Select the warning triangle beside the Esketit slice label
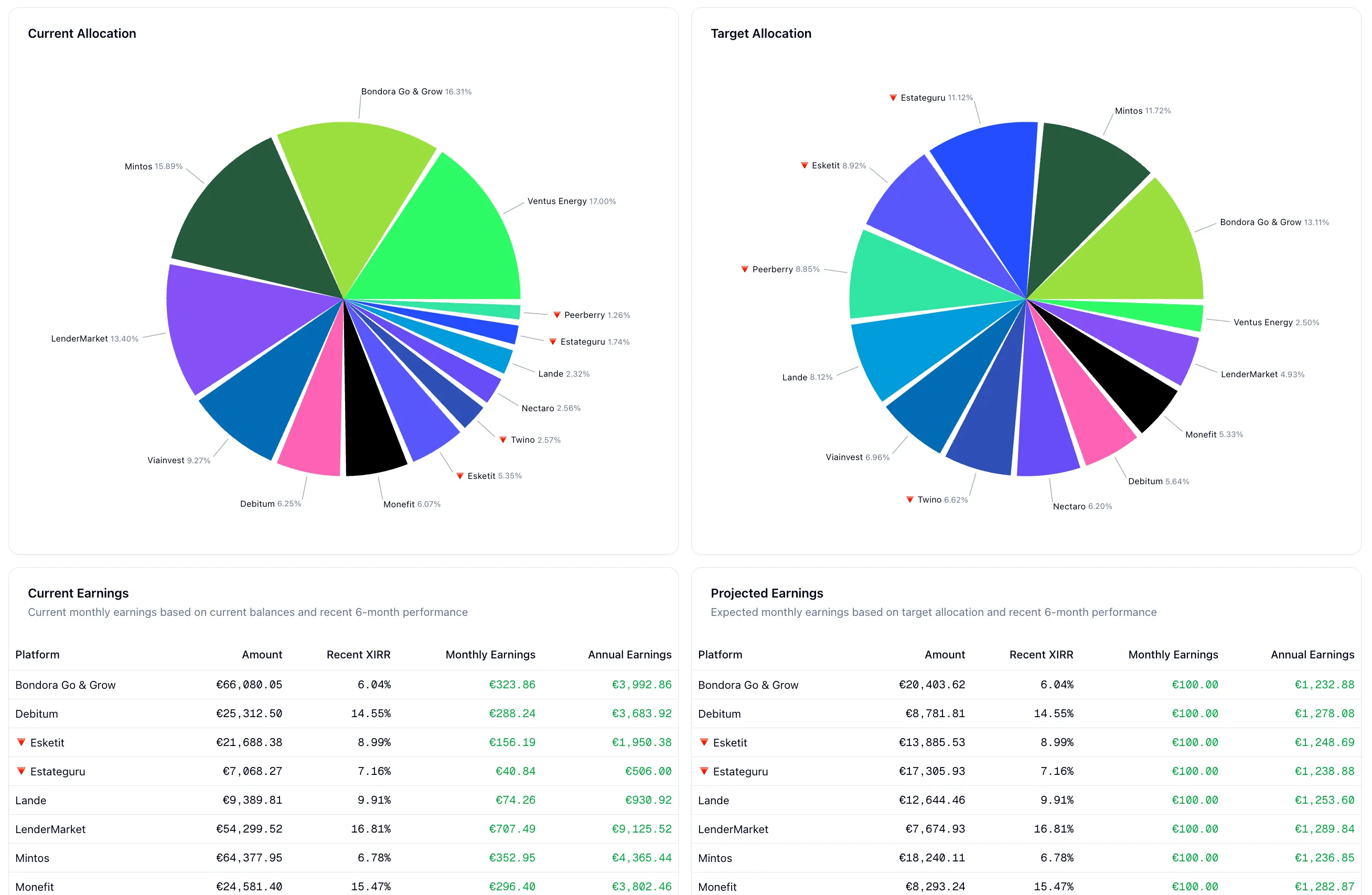Viewport: 1372px width, 895px height. point(460,476)
